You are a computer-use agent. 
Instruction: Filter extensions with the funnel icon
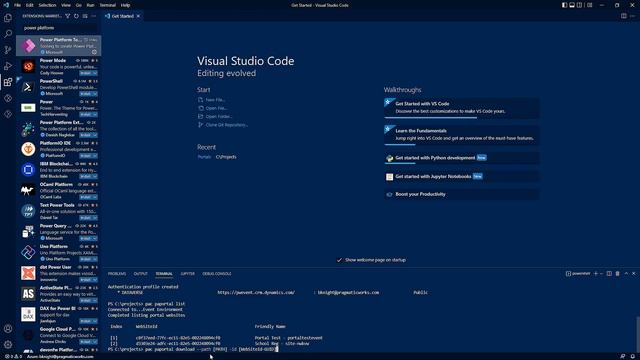point(68,16)
